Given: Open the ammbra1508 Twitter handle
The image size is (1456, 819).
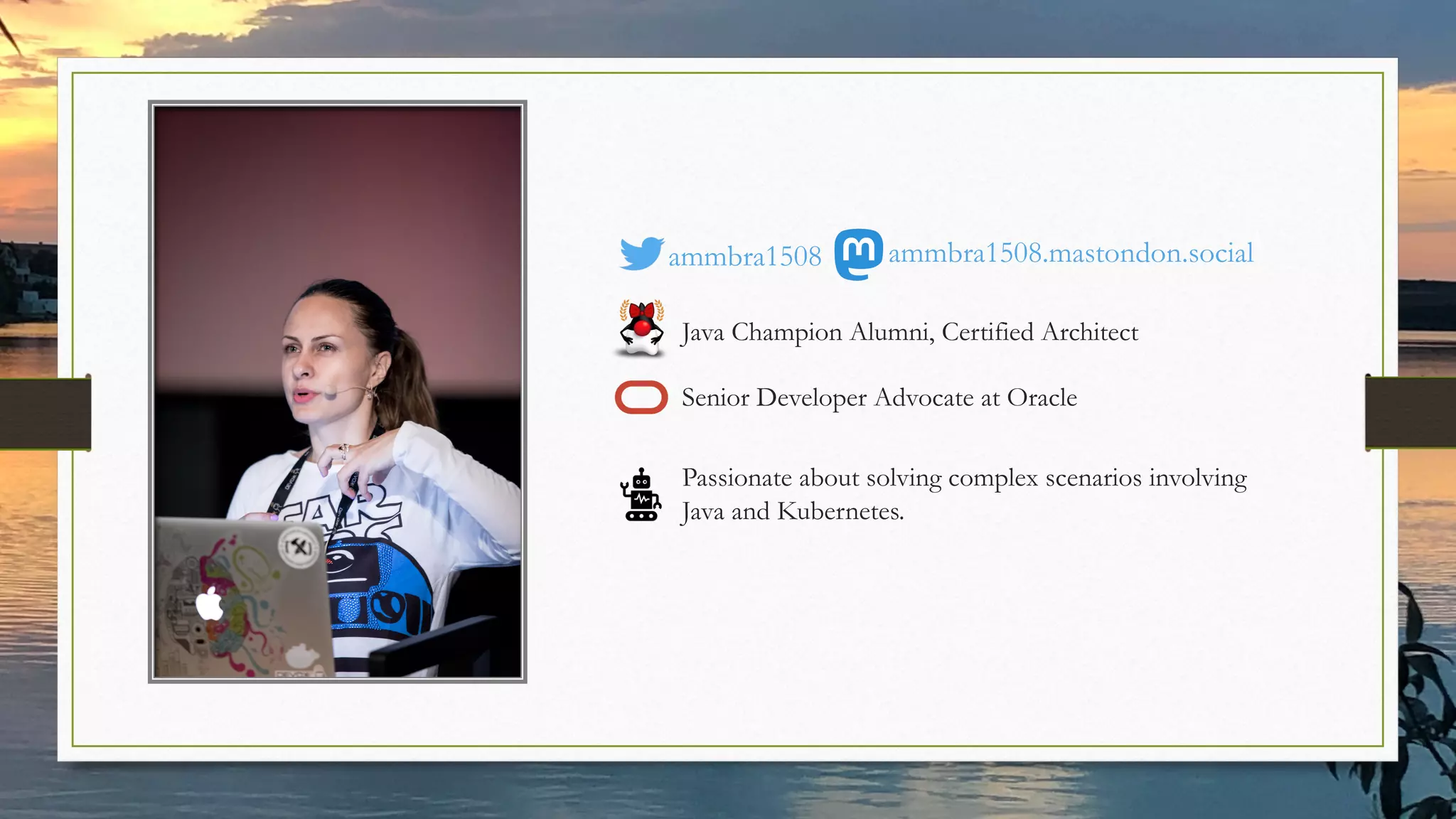Looking at the screenshot, I should point(744,257).
